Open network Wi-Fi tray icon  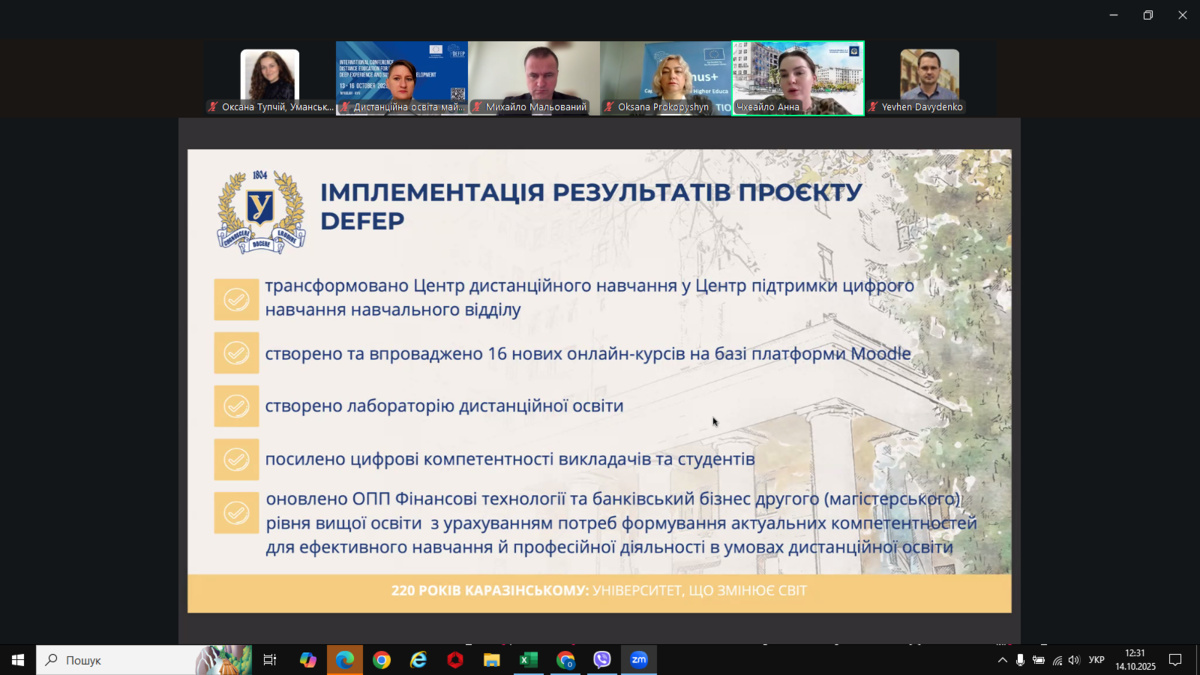point(1057,660)
